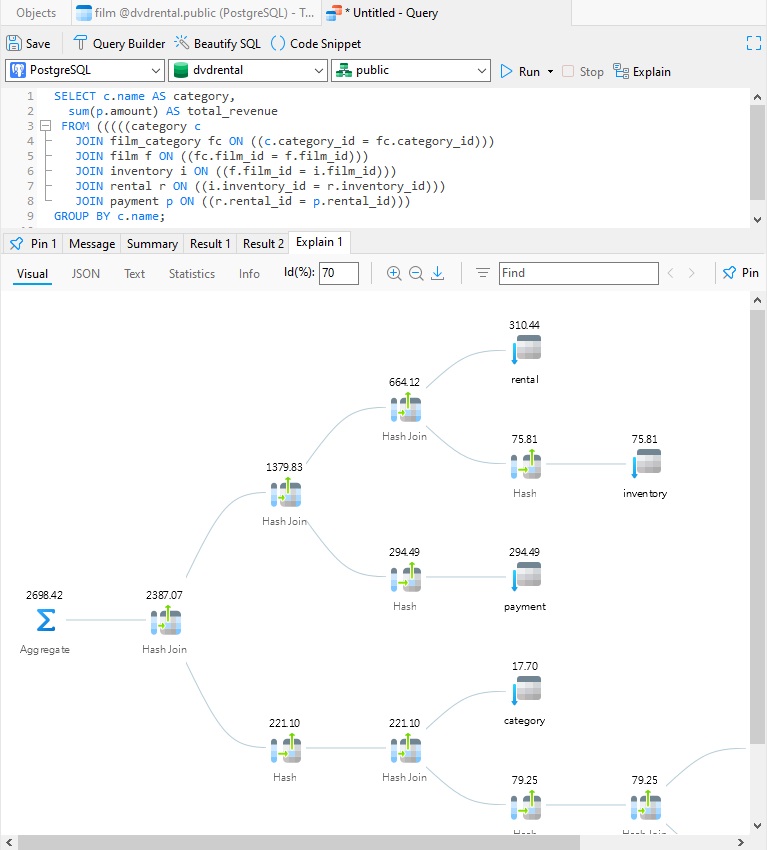Click the filter lines icon beside Find
Image resolution: width=767 pixels, height=850 pixels.
click(482, 273)
